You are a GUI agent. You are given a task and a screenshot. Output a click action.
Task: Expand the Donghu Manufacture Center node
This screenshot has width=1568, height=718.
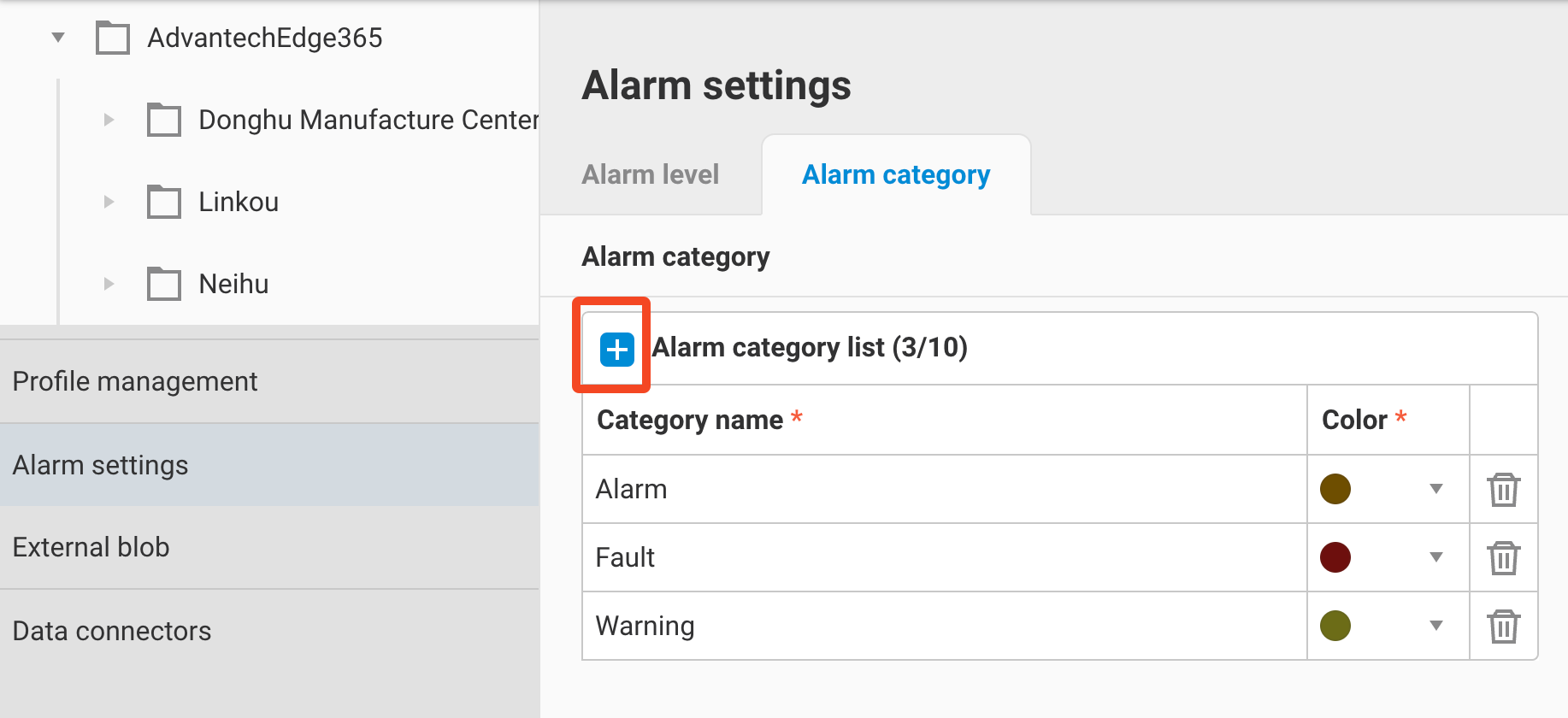pyautogui.click(x=109, y=120)
